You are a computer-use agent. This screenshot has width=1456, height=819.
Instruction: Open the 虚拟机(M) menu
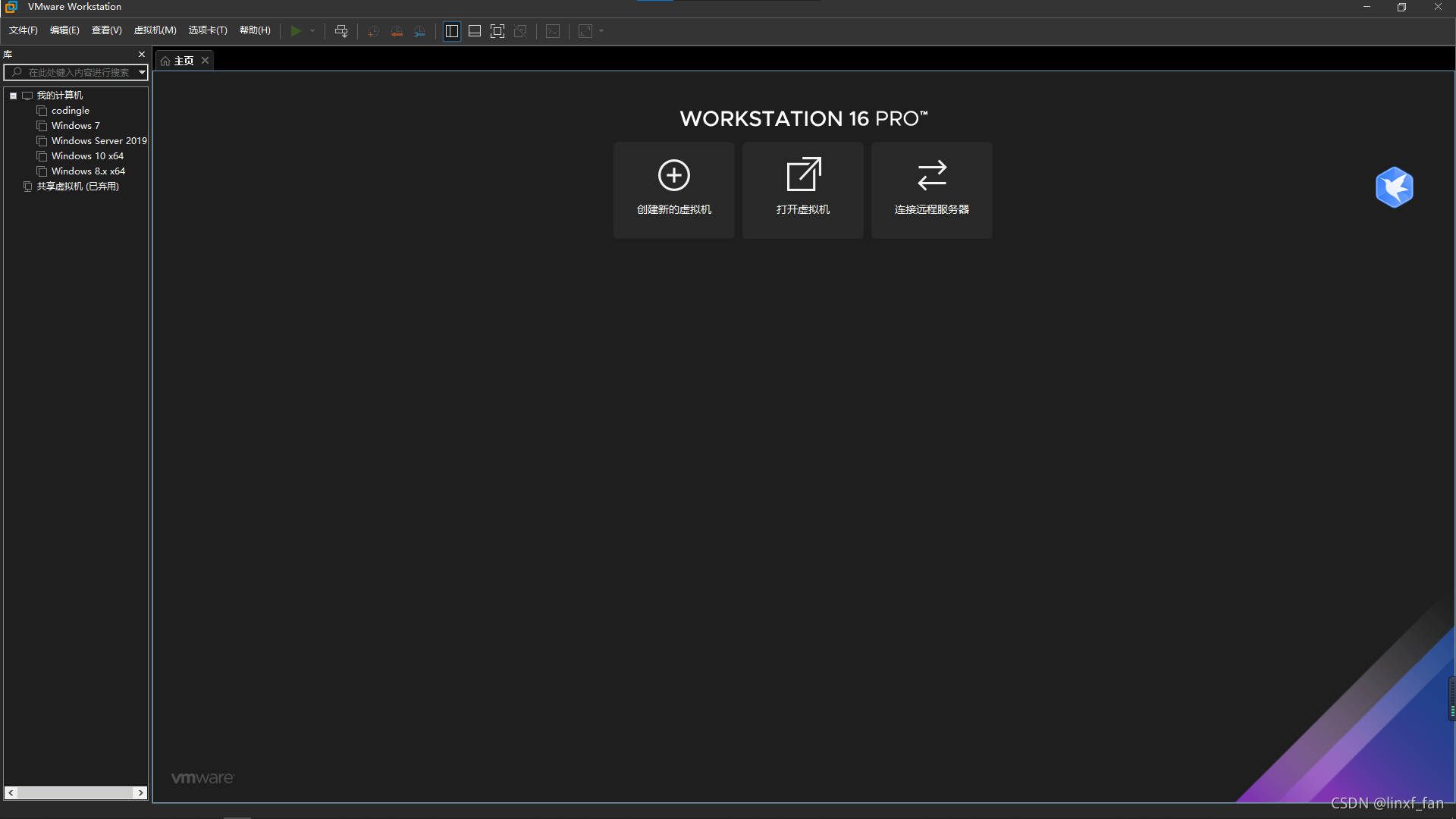coord(155,30)
